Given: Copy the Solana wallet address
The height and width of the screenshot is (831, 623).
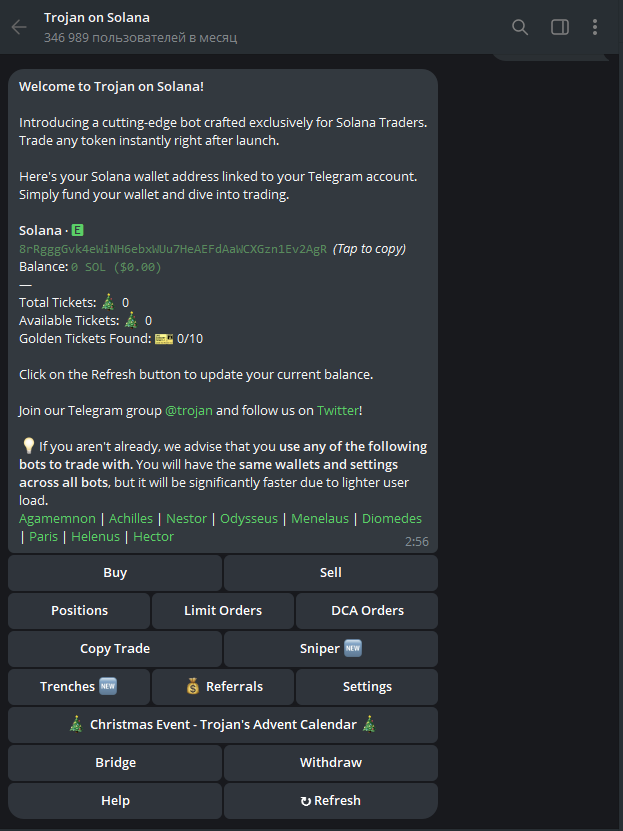Looking at the screenshot, I should pyautogui.click(x=173, y=249).
